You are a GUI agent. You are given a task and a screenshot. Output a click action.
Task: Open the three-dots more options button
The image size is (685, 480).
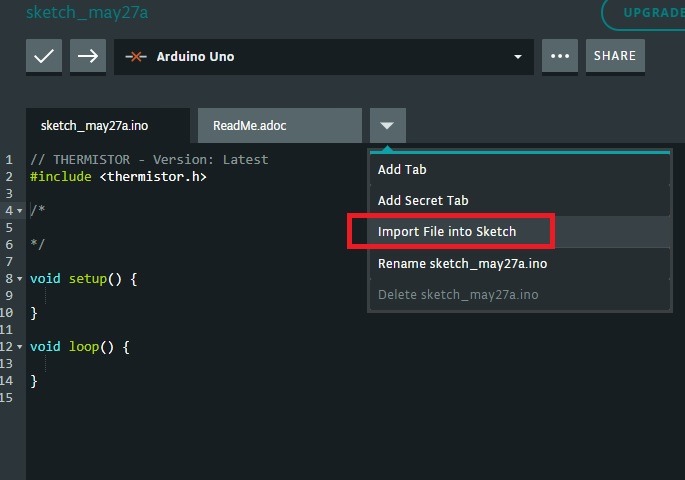pos(560,56)
